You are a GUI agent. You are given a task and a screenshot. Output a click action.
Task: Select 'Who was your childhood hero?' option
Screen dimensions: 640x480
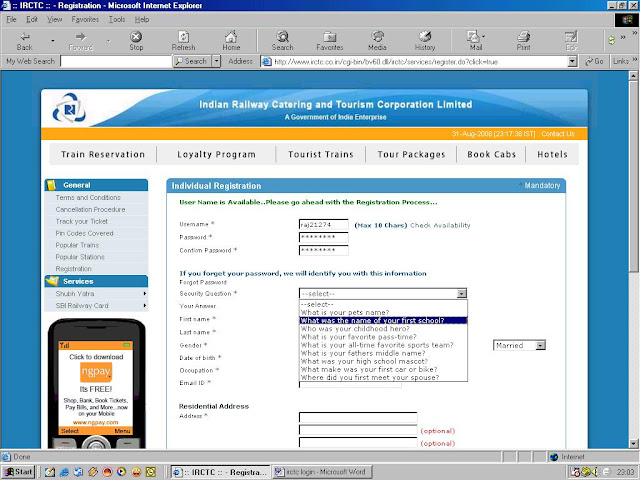pyautogui.click(x=383, y=329)
